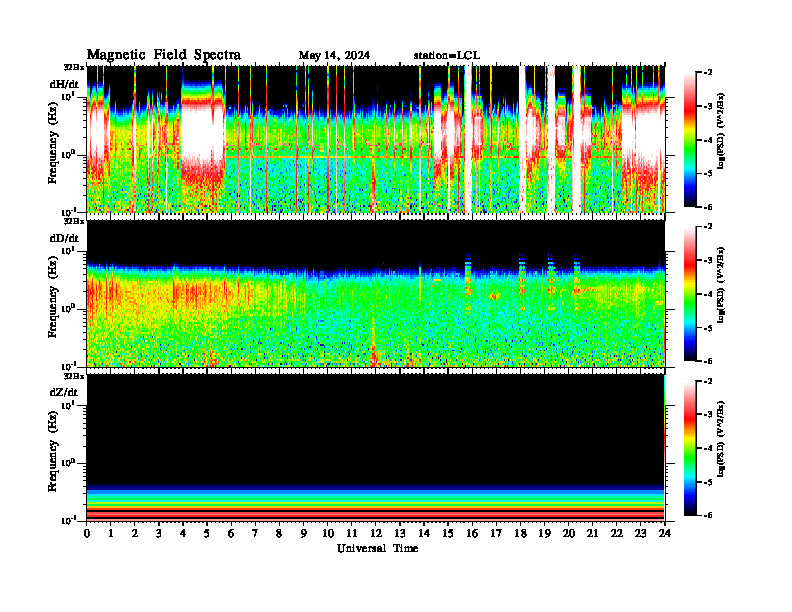Select the dZ/dt panel label
This screenshot has width=792, height=612.
[x=64, y=392]
